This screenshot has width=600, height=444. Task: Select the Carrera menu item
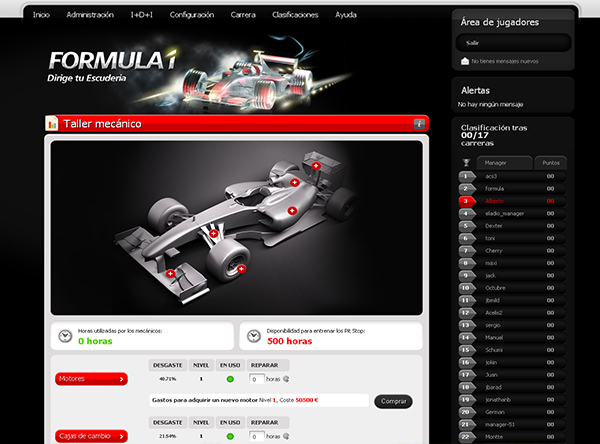[x=243, y=15]
